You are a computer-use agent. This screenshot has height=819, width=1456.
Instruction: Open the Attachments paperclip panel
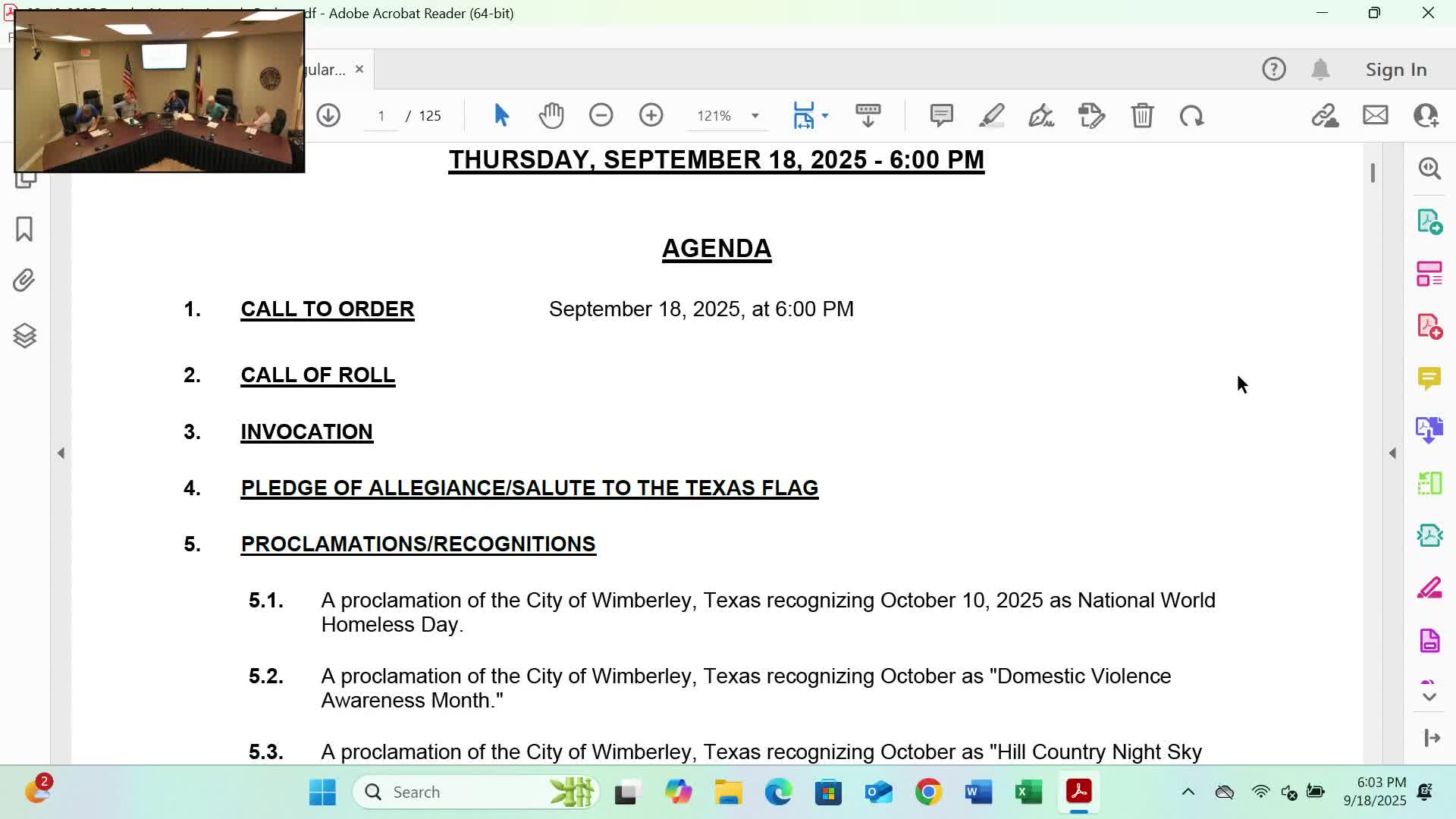click(24, 281)
